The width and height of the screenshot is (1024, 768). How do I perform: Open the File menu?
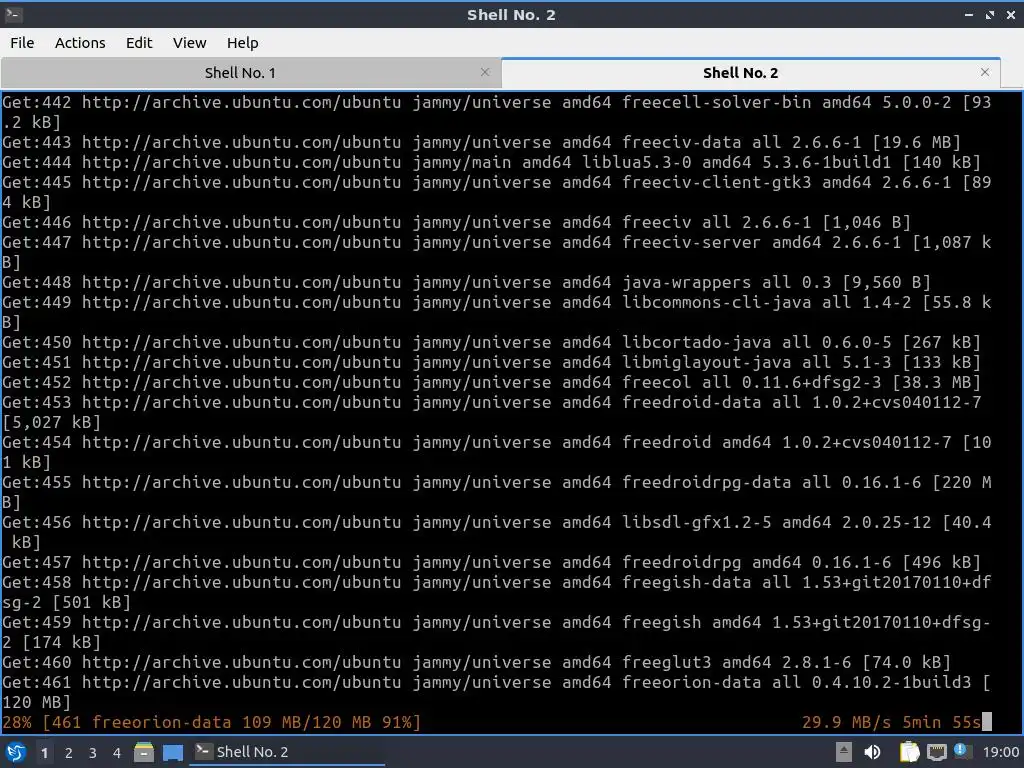tap(22, 42)
